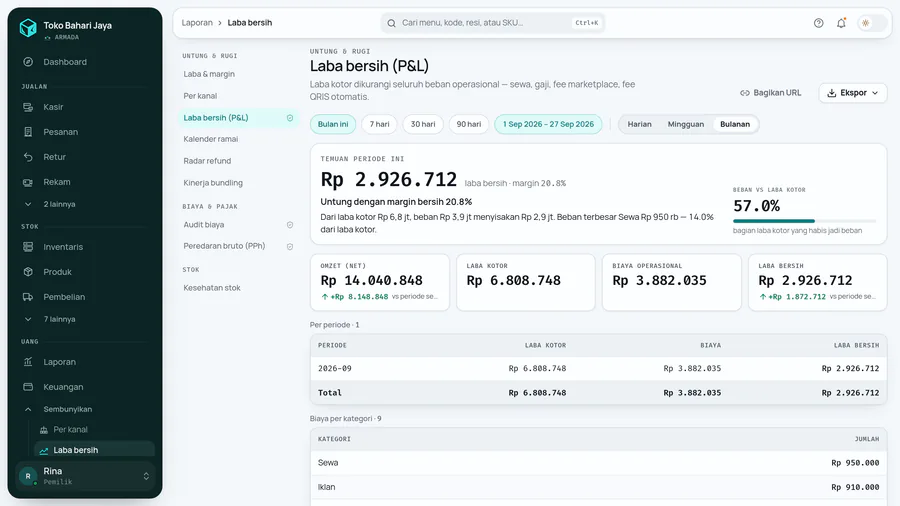Click the Bagikan URL link icon
Screen dimensions: 900x506
tap(744, 93)
